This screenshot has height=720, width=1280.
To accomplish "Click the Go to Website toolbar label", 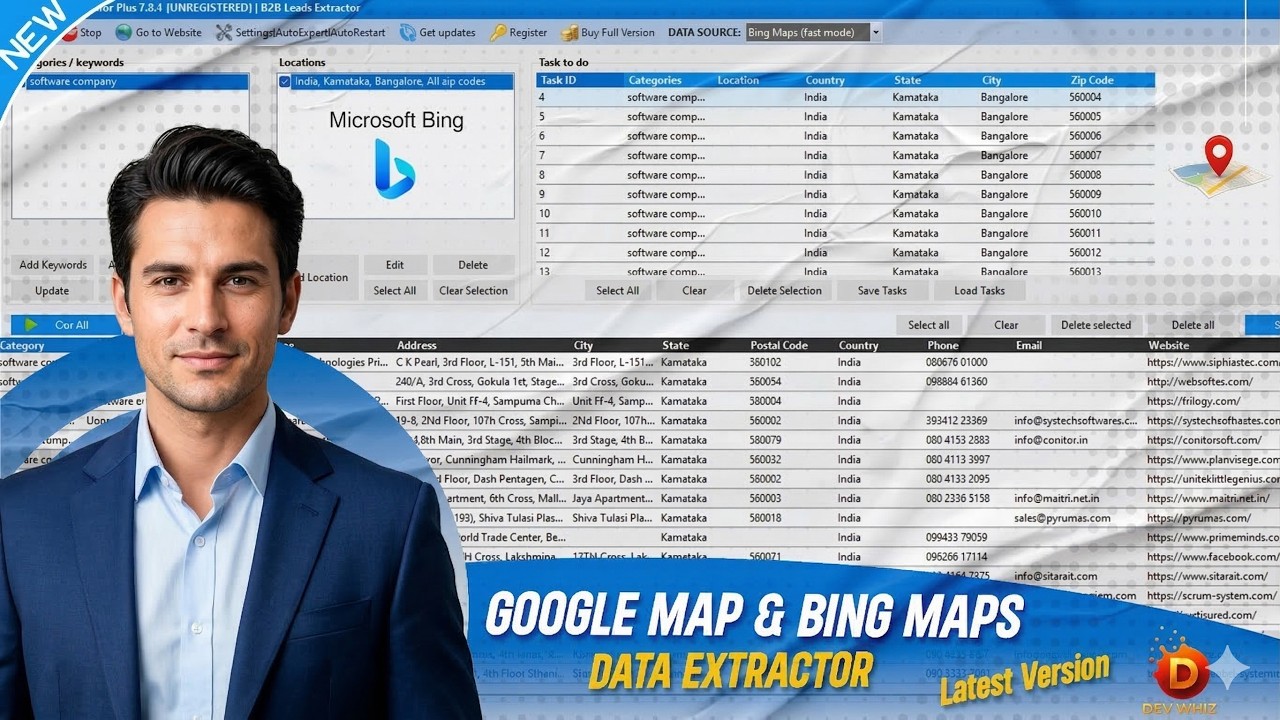I will pyautogui.click(x=168, y=32).
